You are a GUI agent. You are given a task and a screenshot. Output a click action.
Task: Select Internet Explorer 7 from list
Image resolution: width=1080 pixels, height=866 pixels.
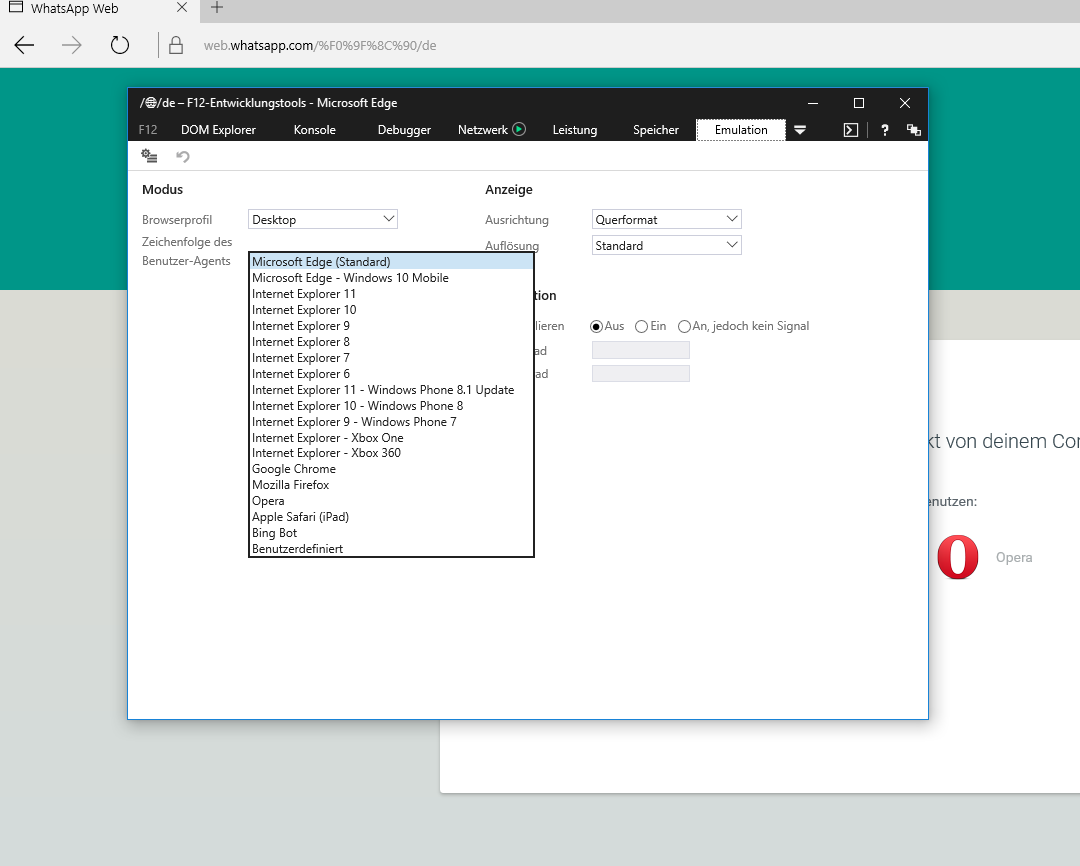coord(391,358)
